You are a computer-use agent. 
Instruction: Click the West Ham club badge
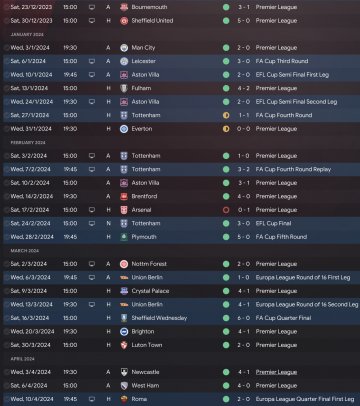tap(124, 386)
